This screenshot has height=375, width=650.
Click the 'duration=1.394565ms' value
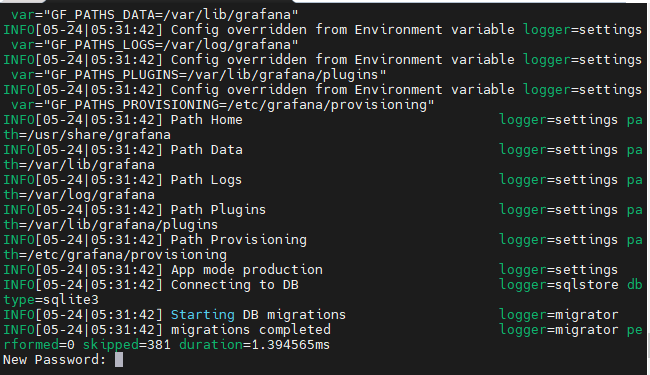255,345
